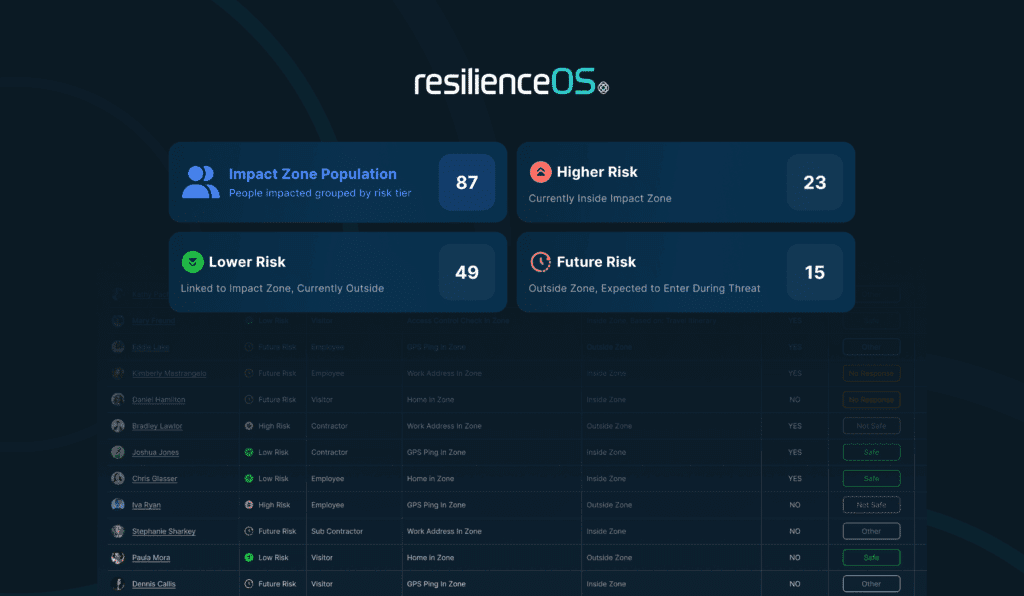Viewport: 1024px width, 596px height.
Task: Click the Low Risk icon in Paula Mora row
Action: [249, 557]
